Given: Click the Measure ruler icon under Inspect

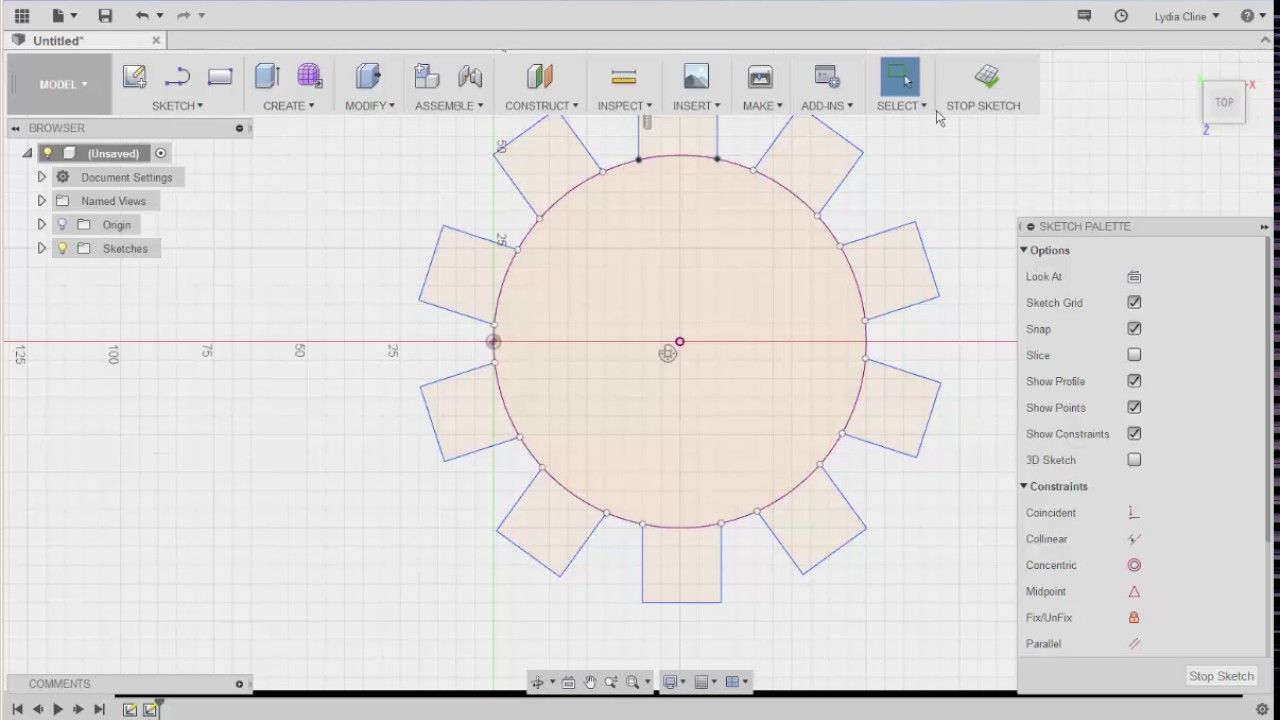Looking at the screenshot, I should (x=623, y=77).
